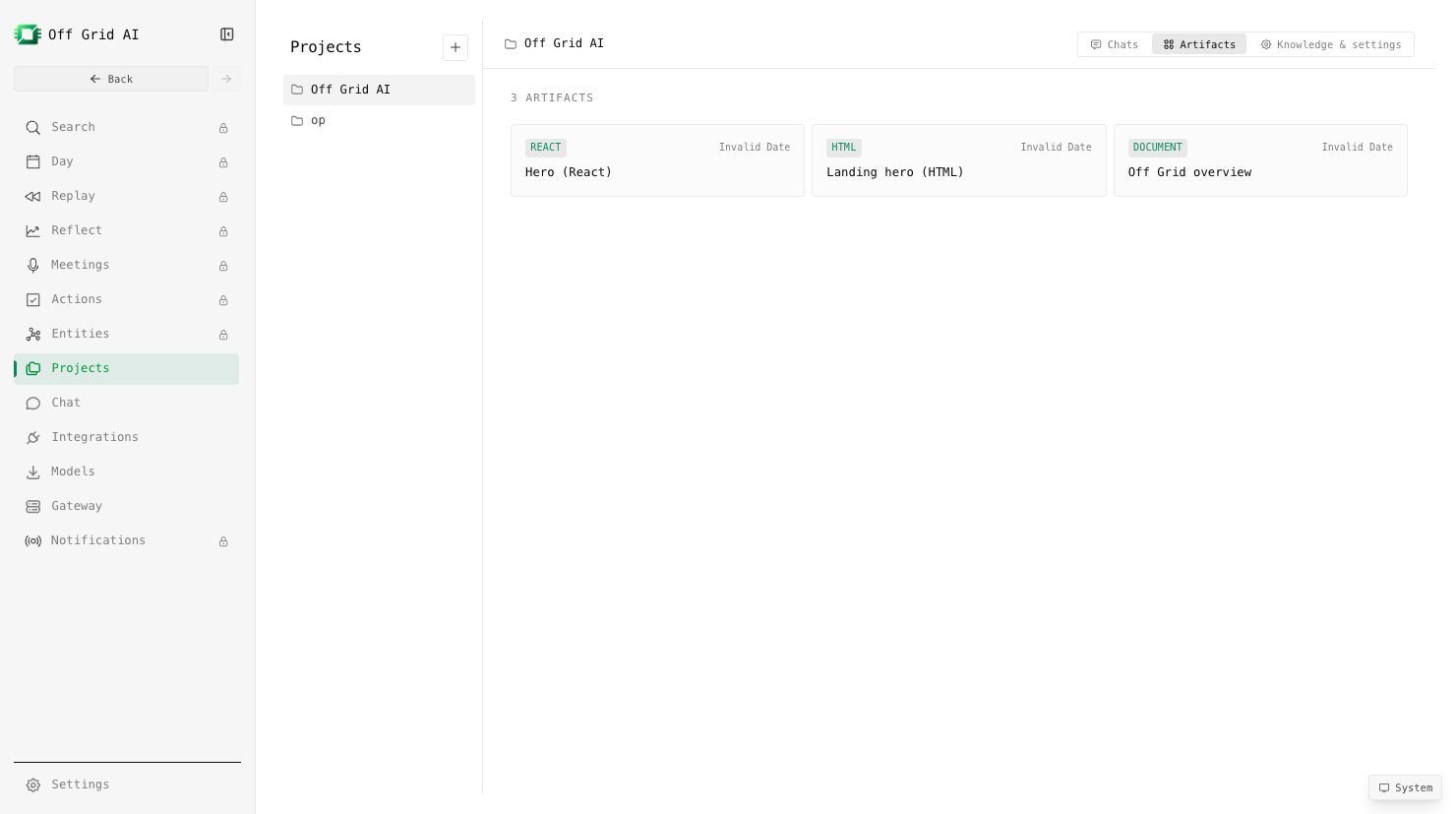The height and width of the screenshot is (814, 1456).
Task: Click the lock icon beside Replay
Action: pos(223,197)
